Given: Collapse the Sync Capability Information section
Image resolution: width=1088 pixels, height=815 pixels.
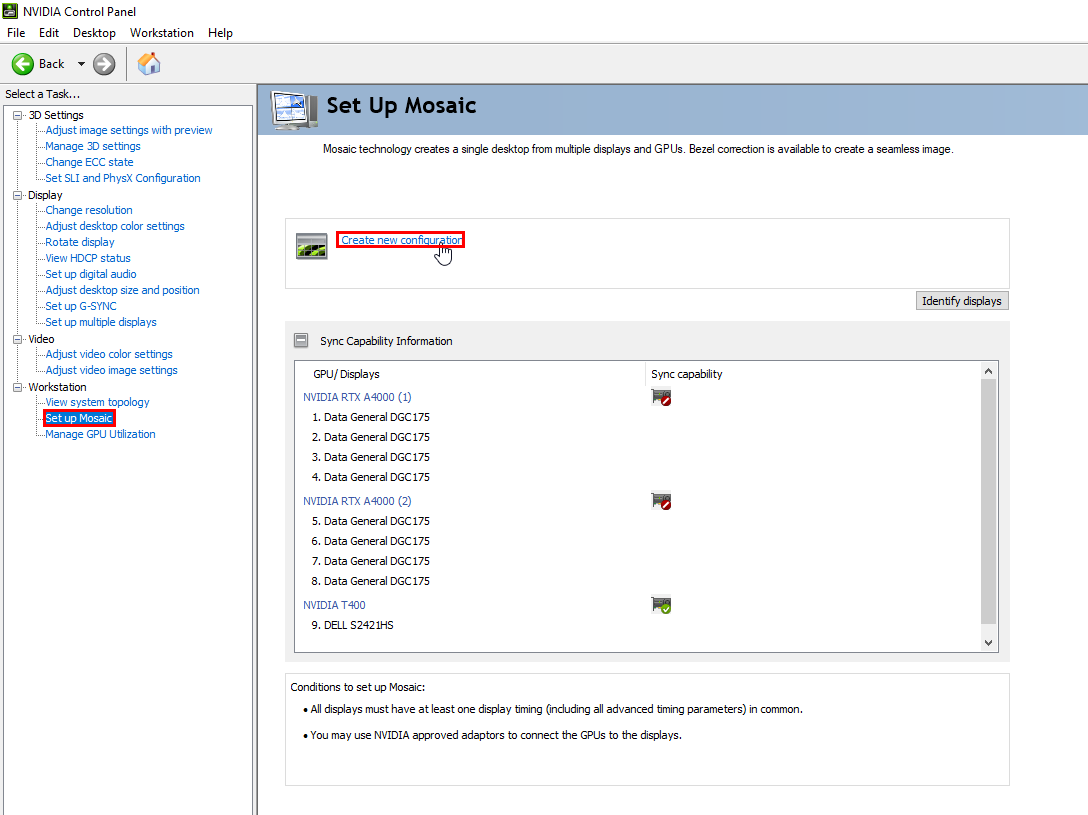Looking at the screenshot, I should [301, 340].
